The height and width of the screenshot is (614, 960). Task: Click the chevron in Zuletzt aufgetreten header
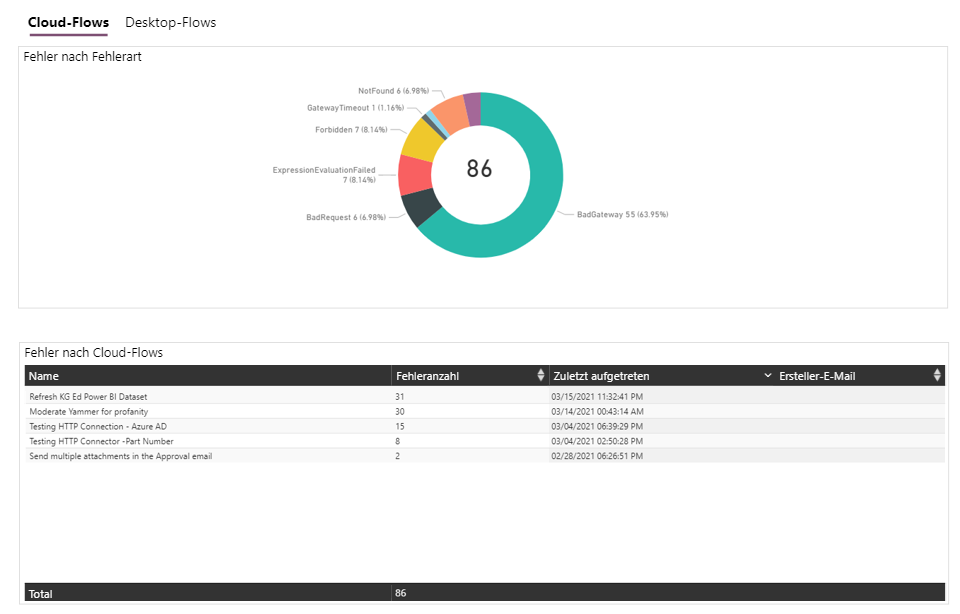(768, 376)
